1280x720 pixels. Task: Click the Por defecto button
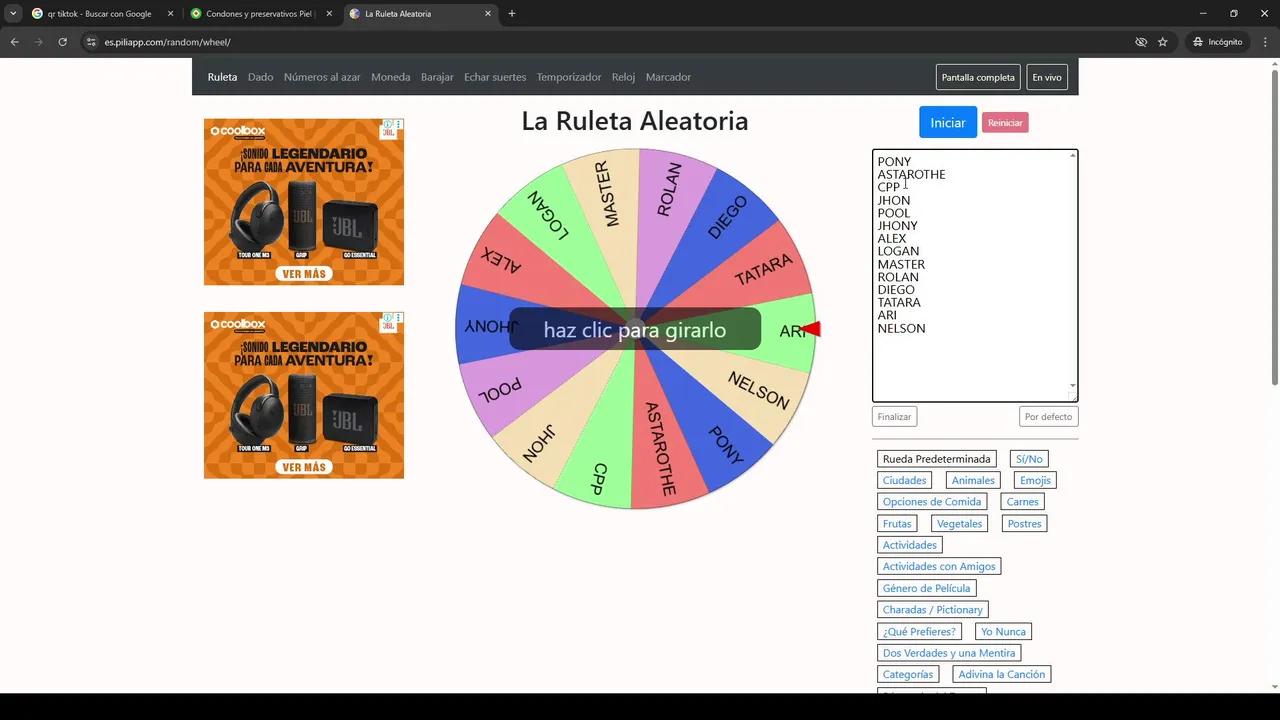[x=1049, y=417]
